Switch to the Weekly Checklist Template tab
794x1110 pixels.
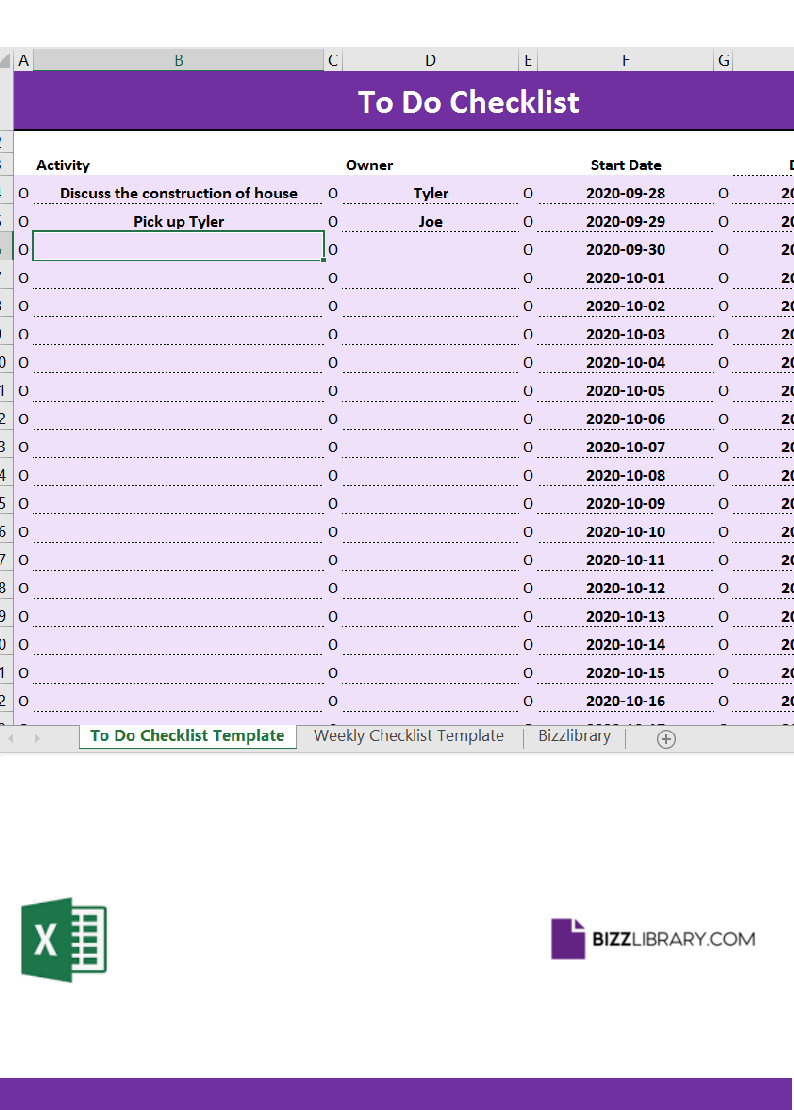point(408,736)
